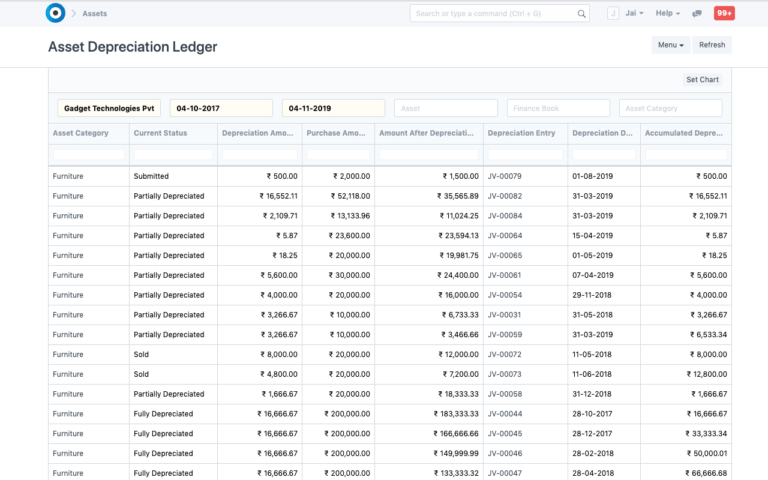
Task: Open depreciation entry JV-00072
Action: click(504, 354)
